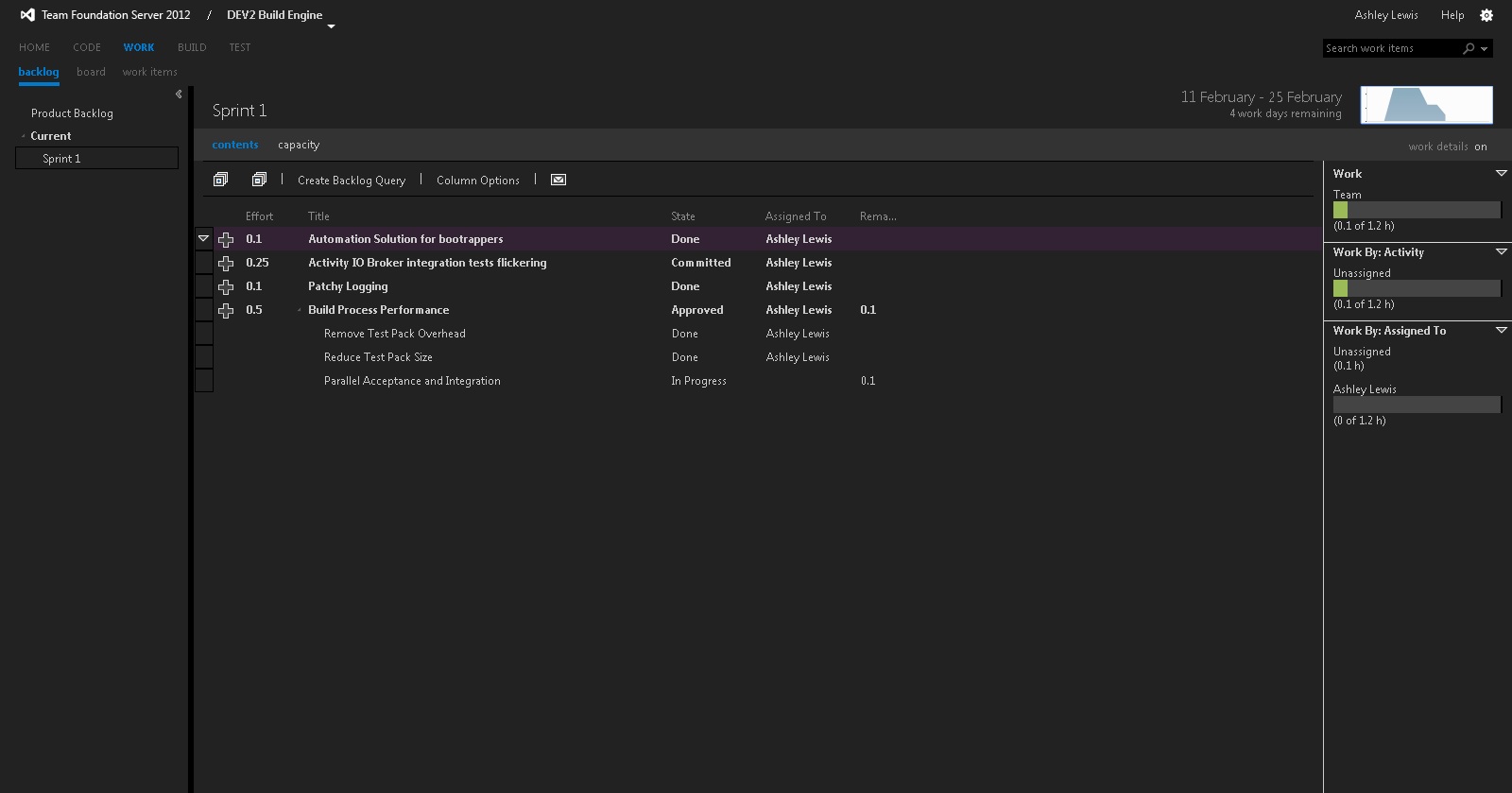Collapse the left navigation pane arrow

(179, 94)
